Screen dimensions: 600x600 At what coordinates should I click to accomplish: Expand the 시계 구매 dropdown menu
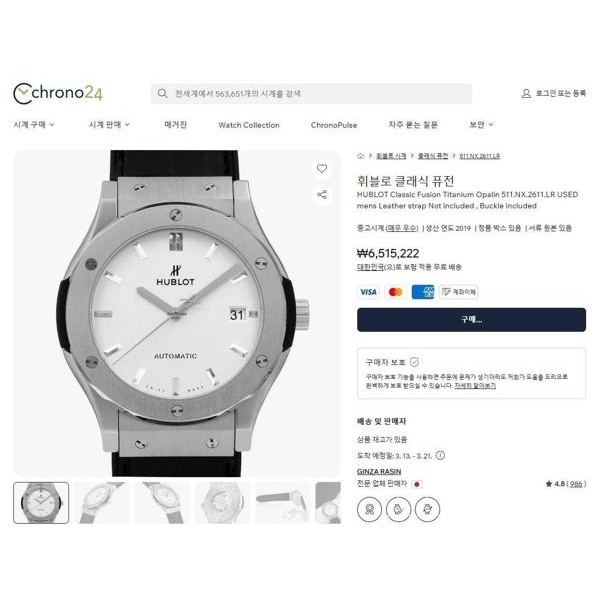click(34, 125)
